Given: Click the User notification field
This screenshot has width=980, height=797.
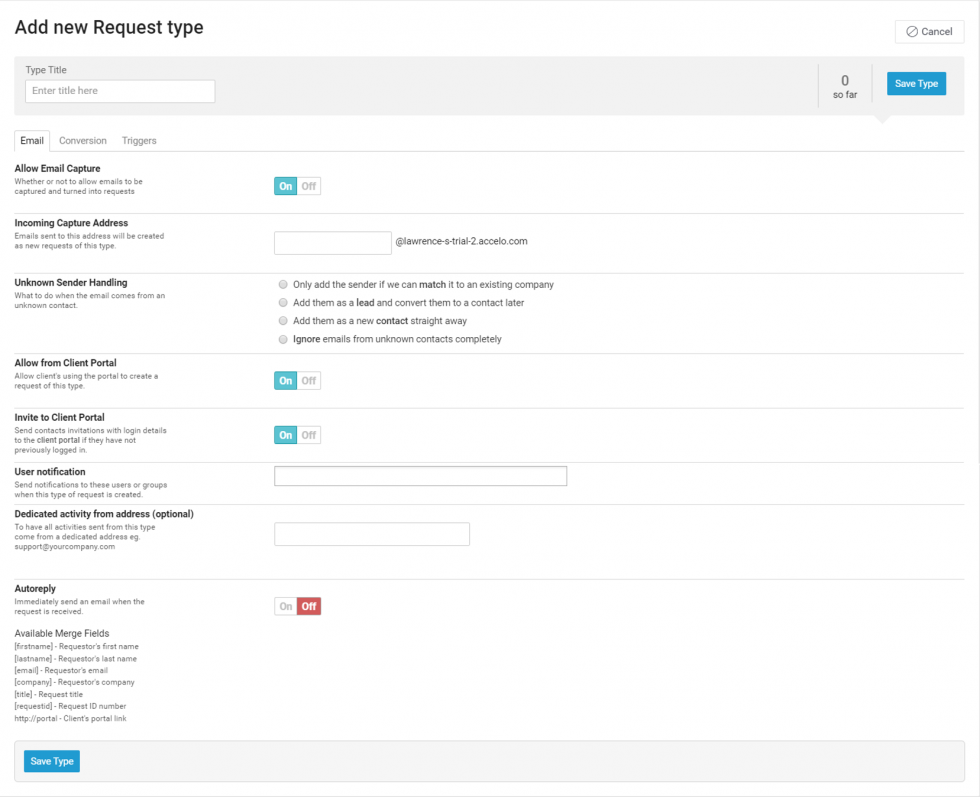Looking at the screenshot, I should coord(420,476).
